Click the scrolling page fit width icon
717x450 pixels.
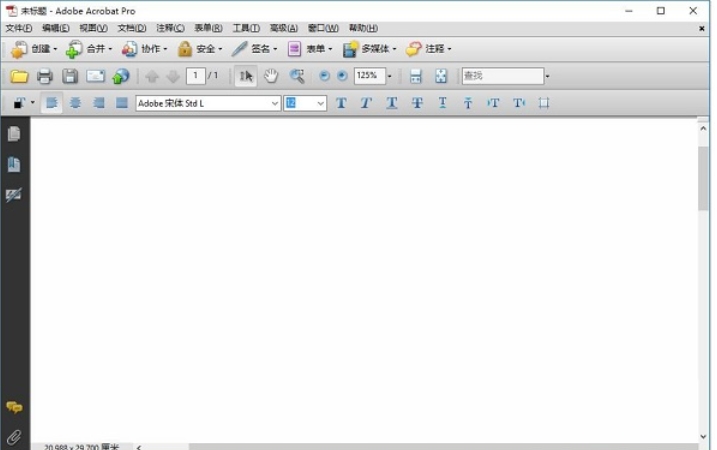[415, 76]
